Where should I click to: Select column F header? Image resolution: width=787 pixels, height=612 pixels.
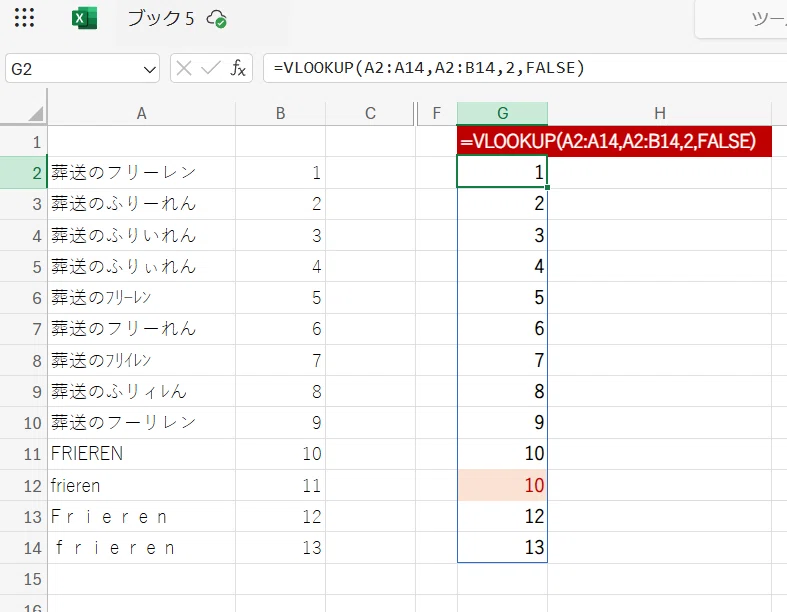click(x=437, y=113)
